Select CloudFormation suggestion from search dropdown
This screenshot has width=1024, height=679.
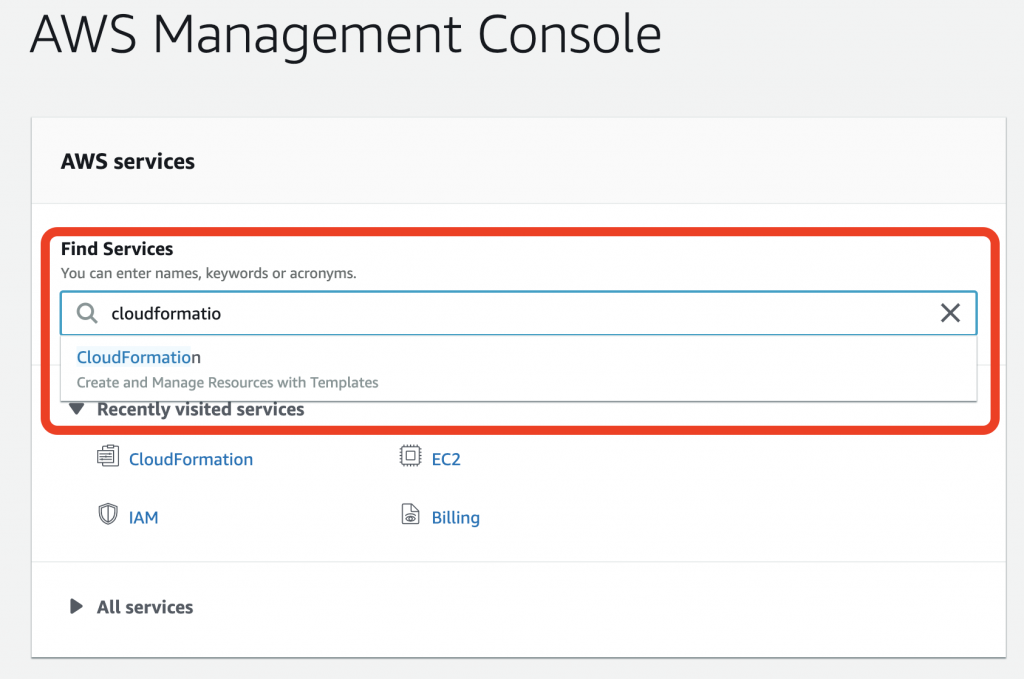click(x=139, y=357)
